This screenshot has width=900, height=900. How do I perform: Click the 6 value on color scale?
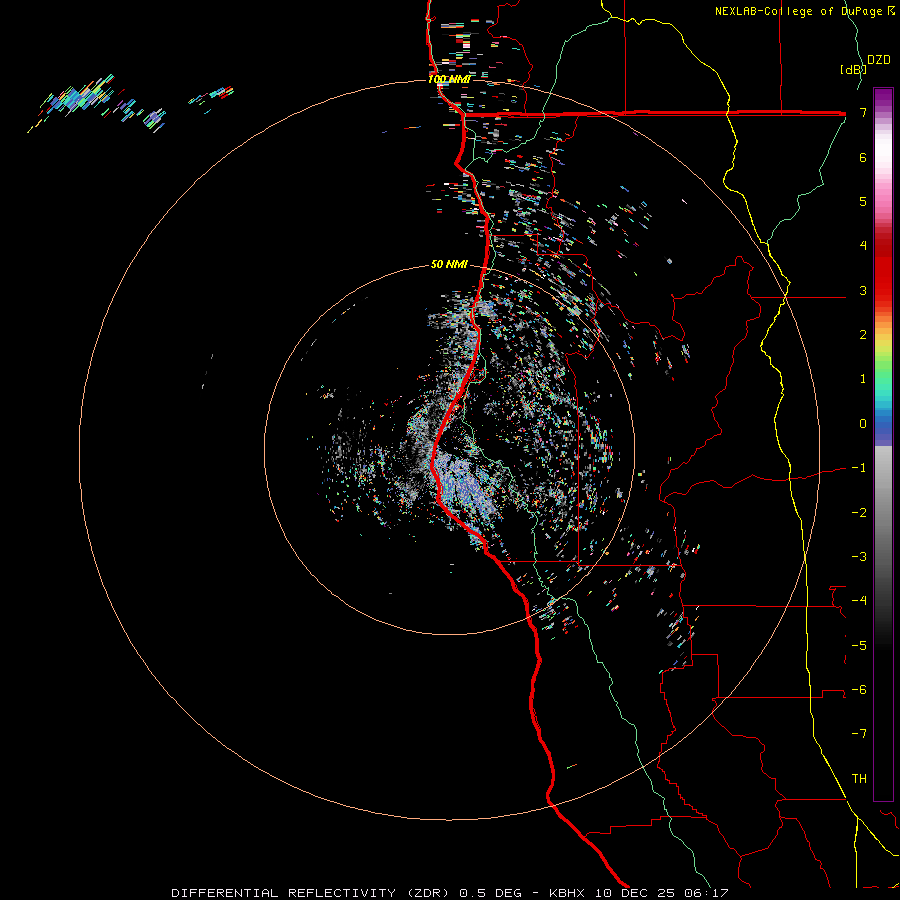(863, 157)
